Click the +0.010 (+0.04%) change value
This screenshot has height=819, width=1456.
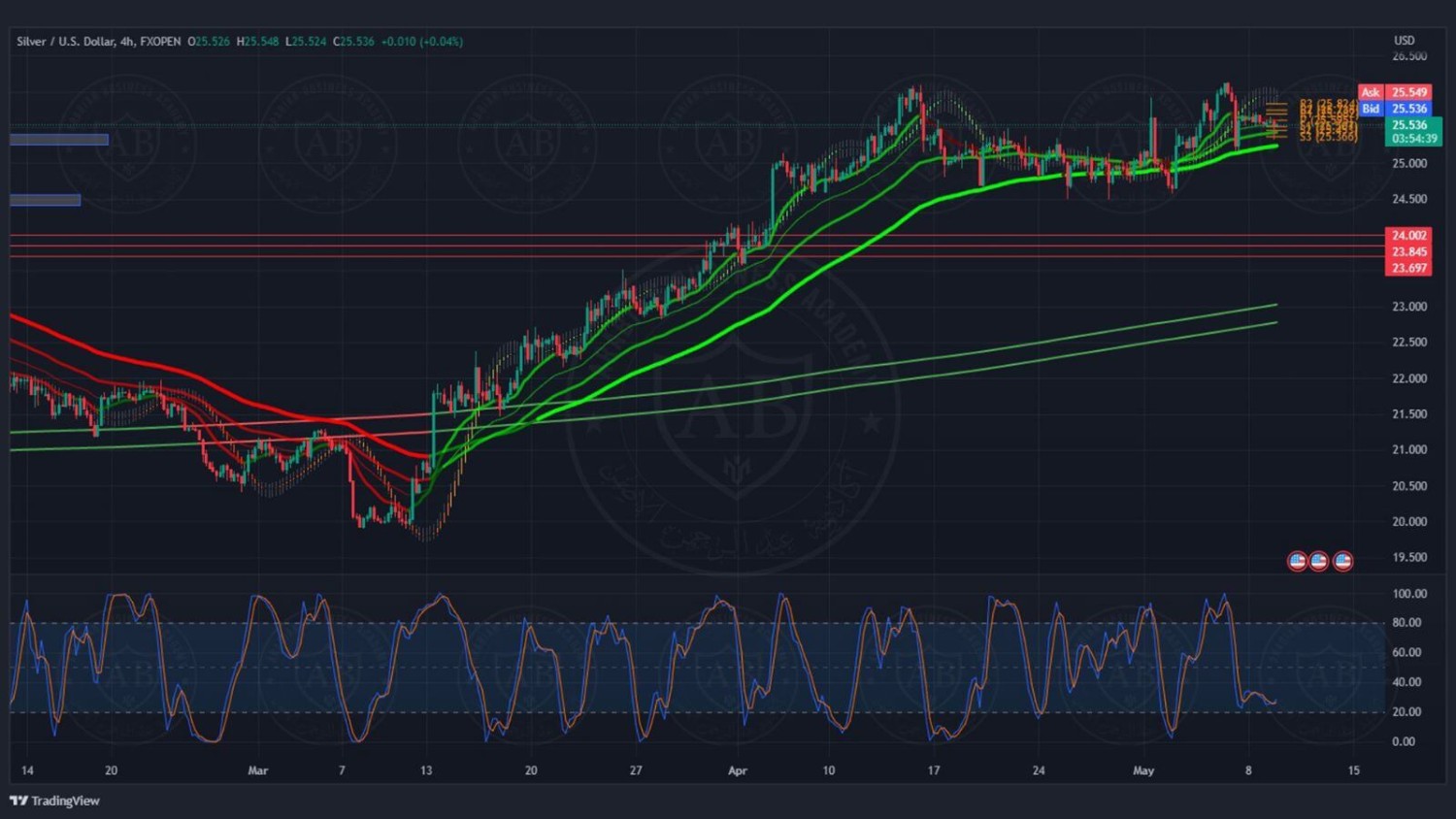[422, 42]
